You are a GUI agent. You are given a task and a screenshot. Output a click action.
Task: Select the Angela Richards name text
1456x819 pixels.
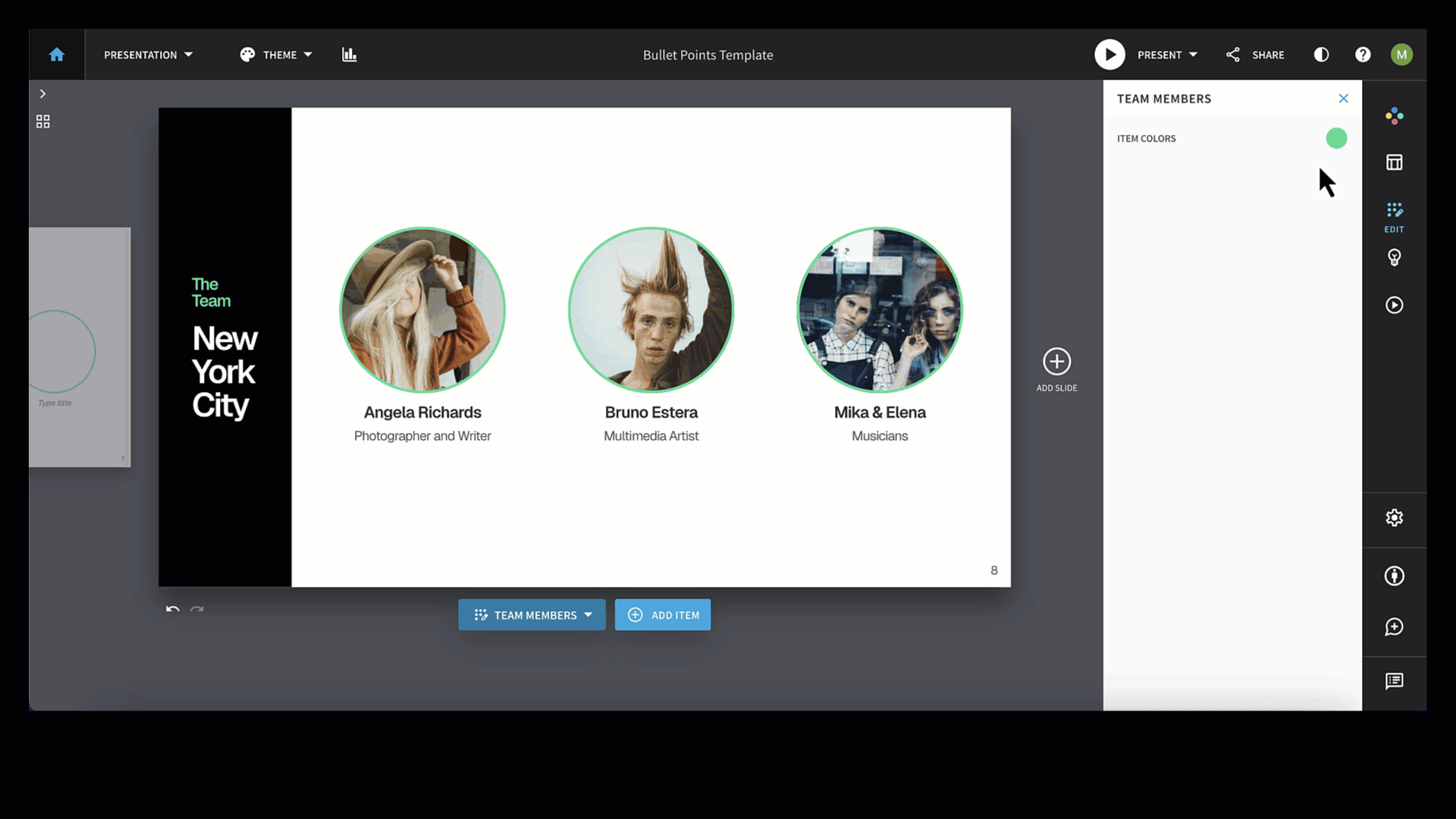tap(422, 413)
